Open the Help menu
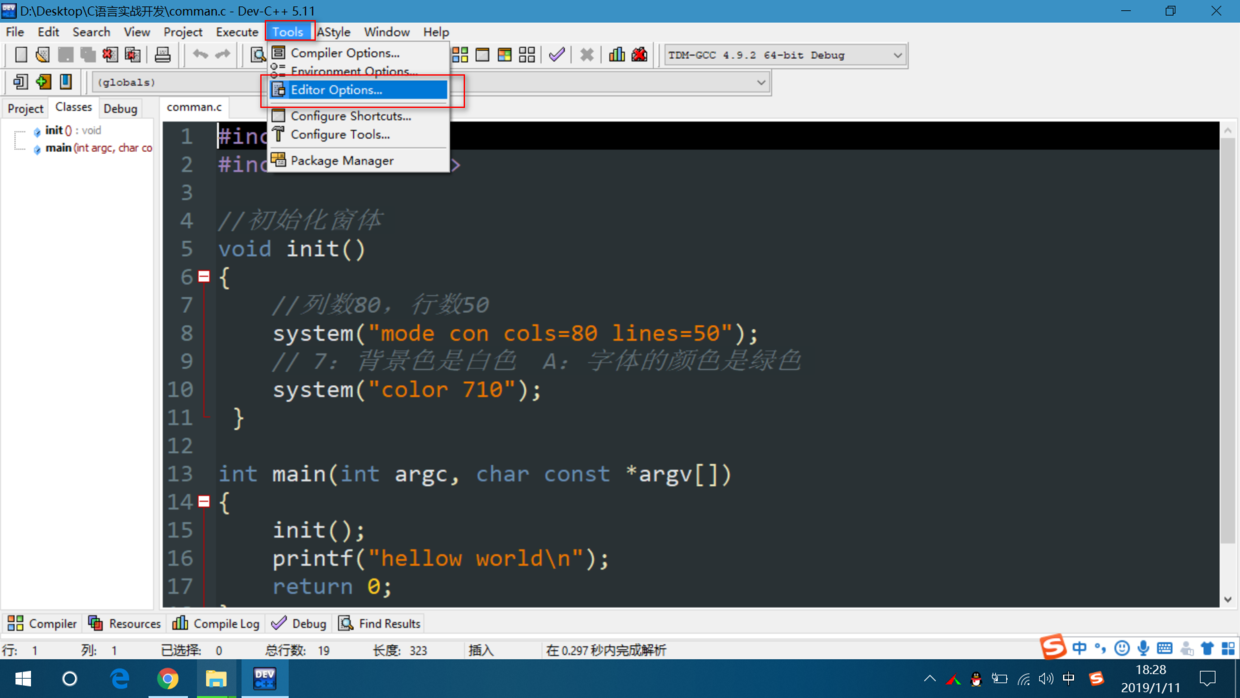The height and width of the screenshot is (698, 1240). pos(436,32)
